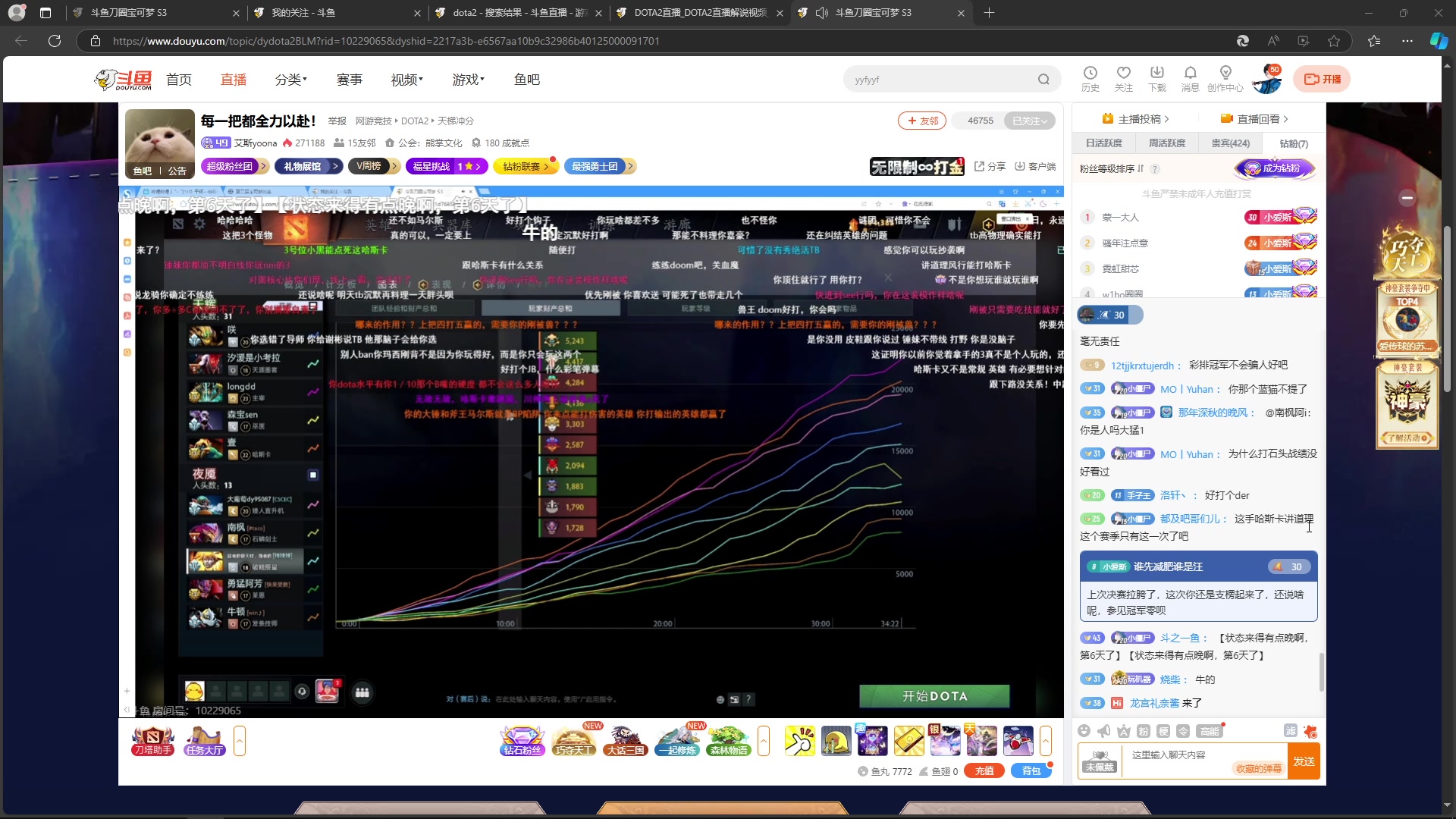Click the 森林物语 icon
Screen dimensions: 1456x819
point(729,741)
